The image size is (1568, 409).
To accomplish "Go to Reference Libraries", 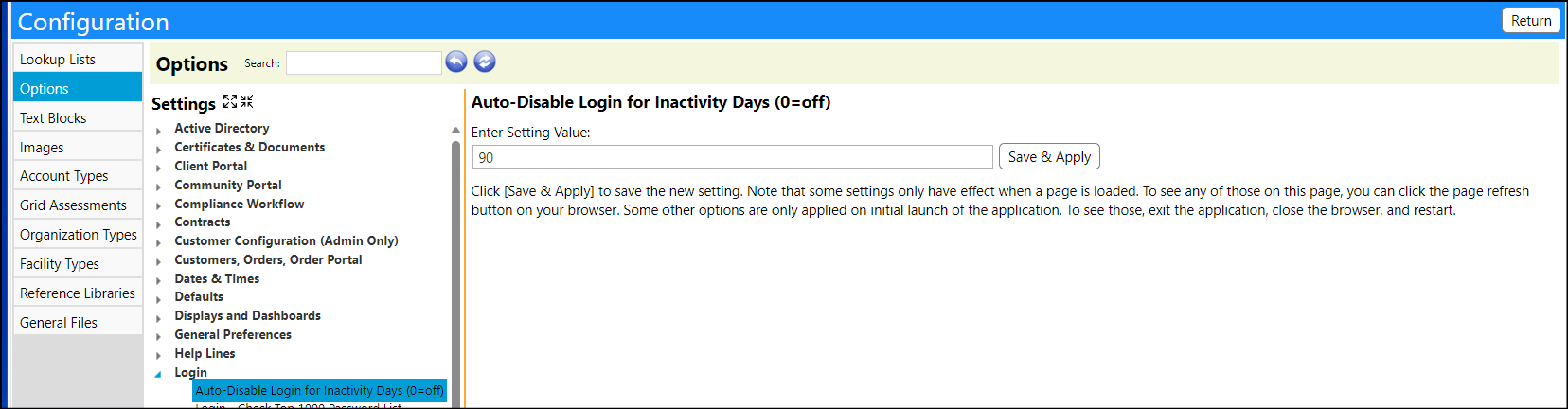I will pyautogui.click(x=78, y=293).
